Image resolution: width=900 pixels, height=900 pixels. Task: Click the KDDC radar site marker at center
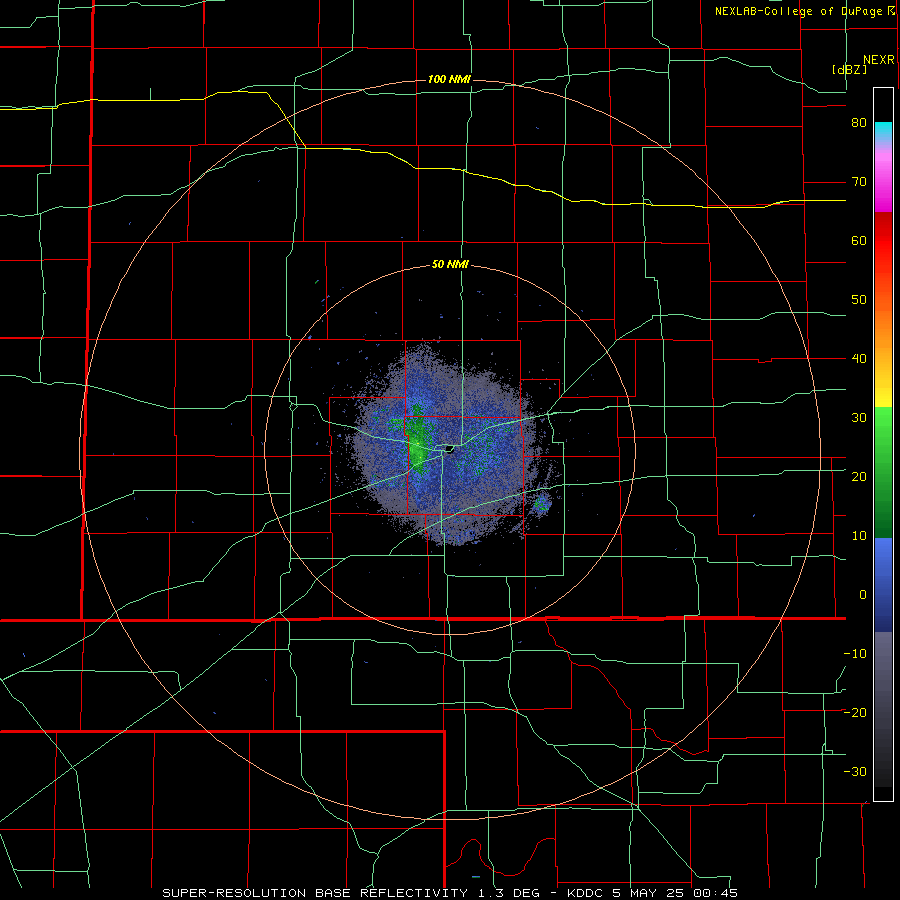449,448
